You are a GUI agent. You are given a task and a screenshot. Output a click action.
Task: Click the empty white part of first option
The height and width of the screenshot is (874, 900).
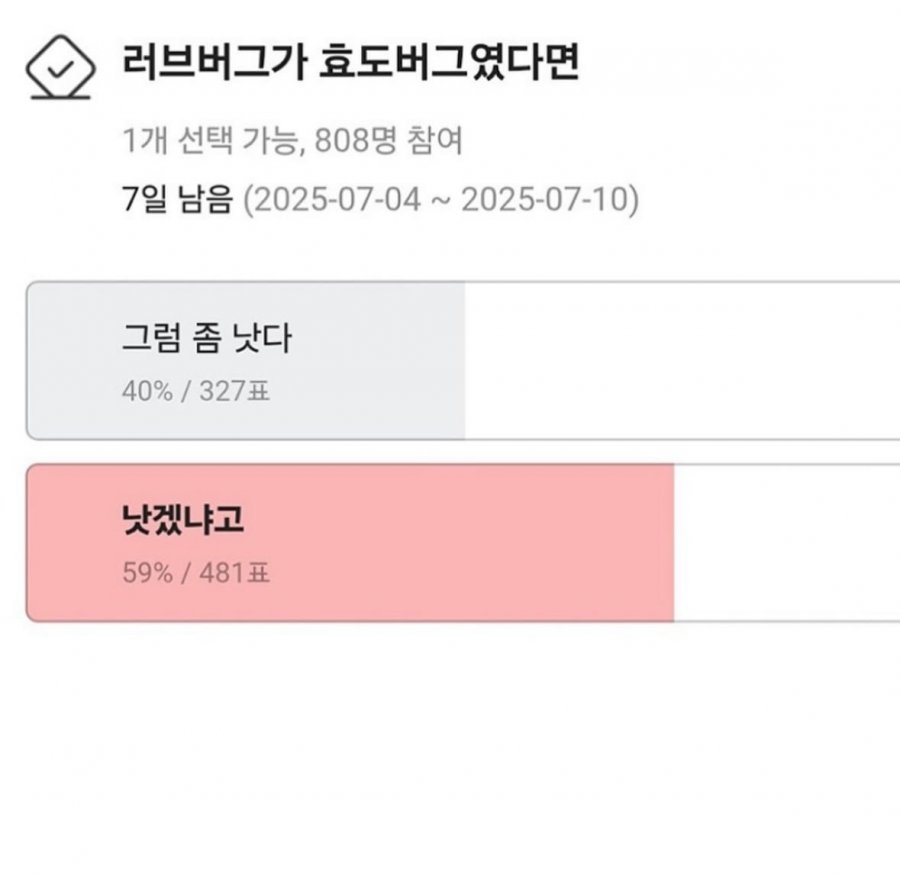[x=682, y=360]
